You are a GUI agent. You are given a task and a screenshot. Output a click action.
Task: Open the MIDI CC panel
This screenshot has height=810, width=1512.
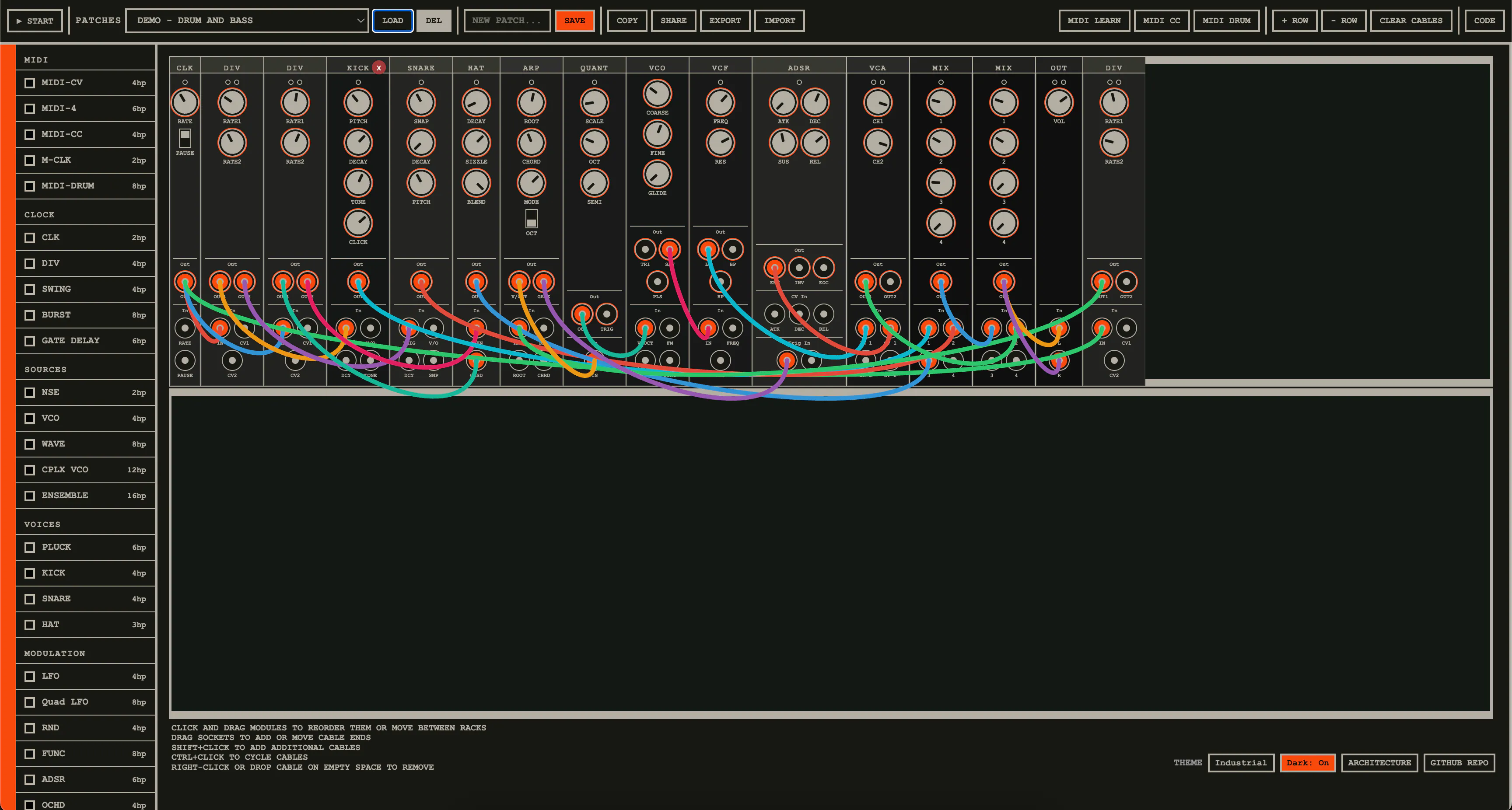[1162, 21]
